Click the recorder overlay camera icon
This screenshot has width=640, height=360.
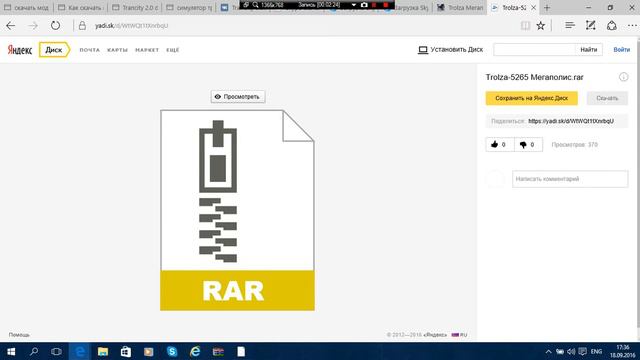tap(364, 5)
